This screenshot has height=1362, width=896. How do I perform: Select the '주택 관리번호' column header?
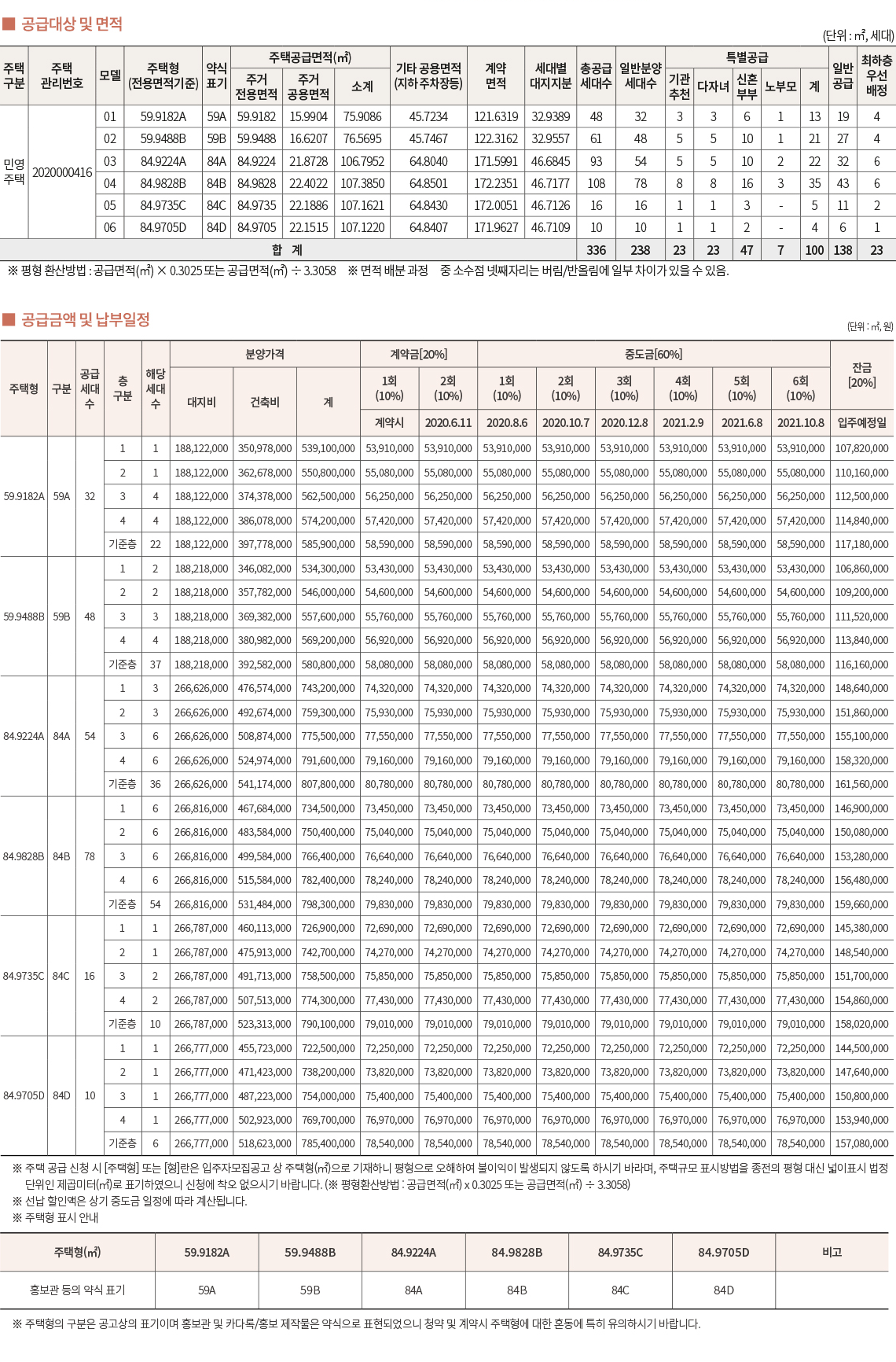coord(62,76)
